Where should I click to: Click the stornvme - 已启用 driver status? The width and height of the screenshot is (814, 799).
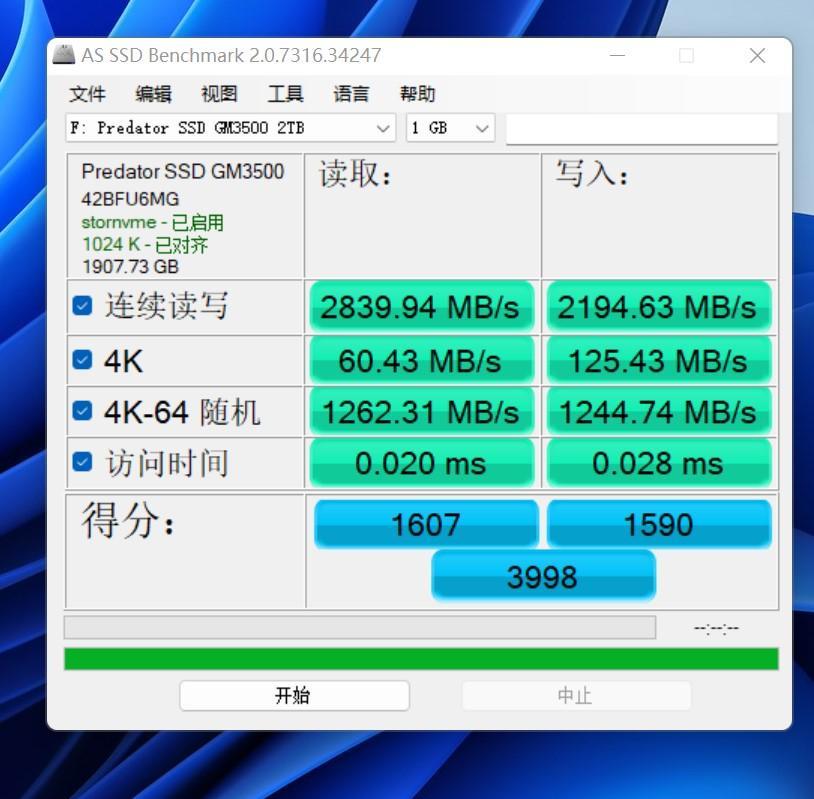click(153, 223)
